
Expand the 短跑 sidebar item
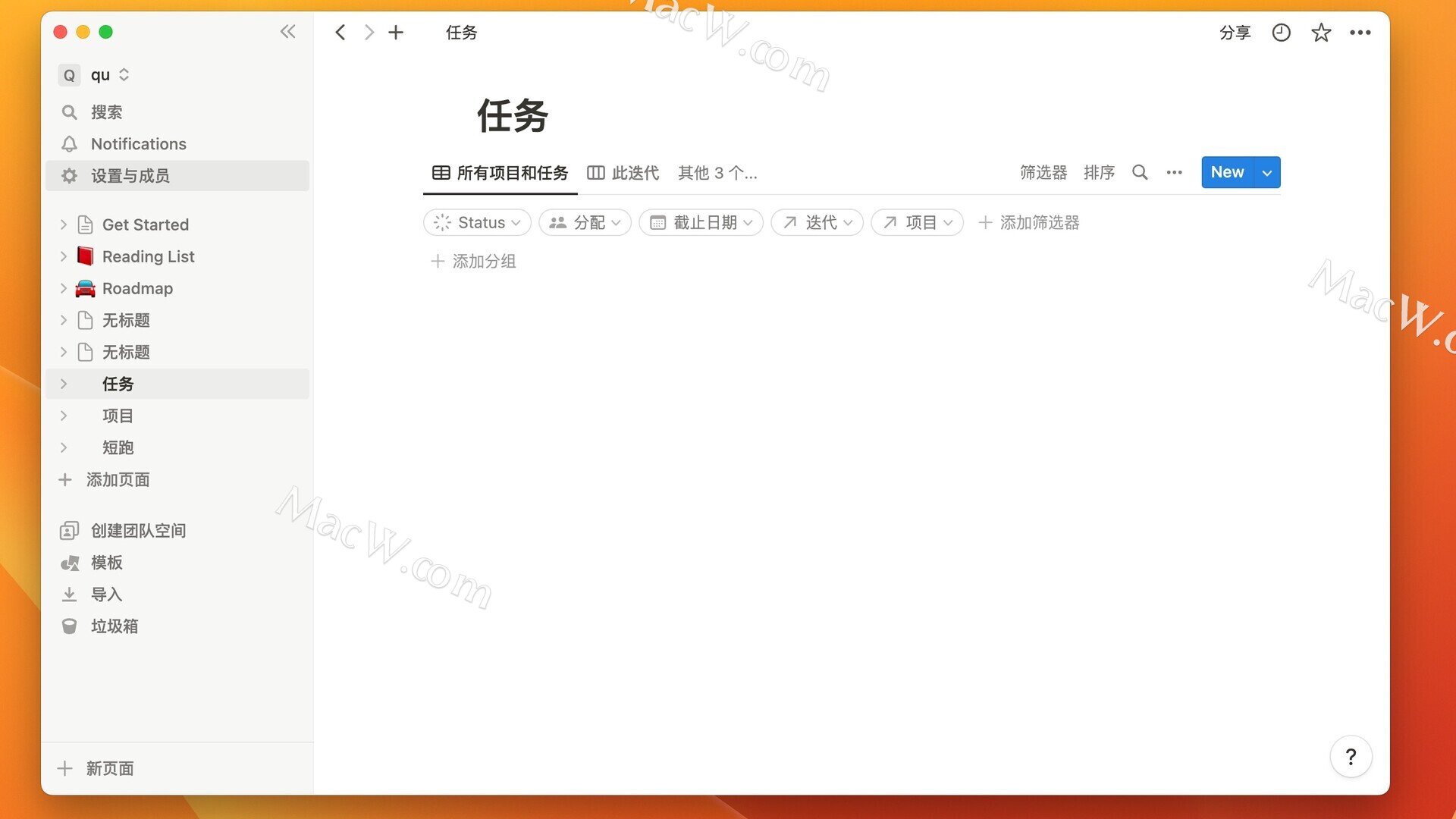tap(64, 447)
